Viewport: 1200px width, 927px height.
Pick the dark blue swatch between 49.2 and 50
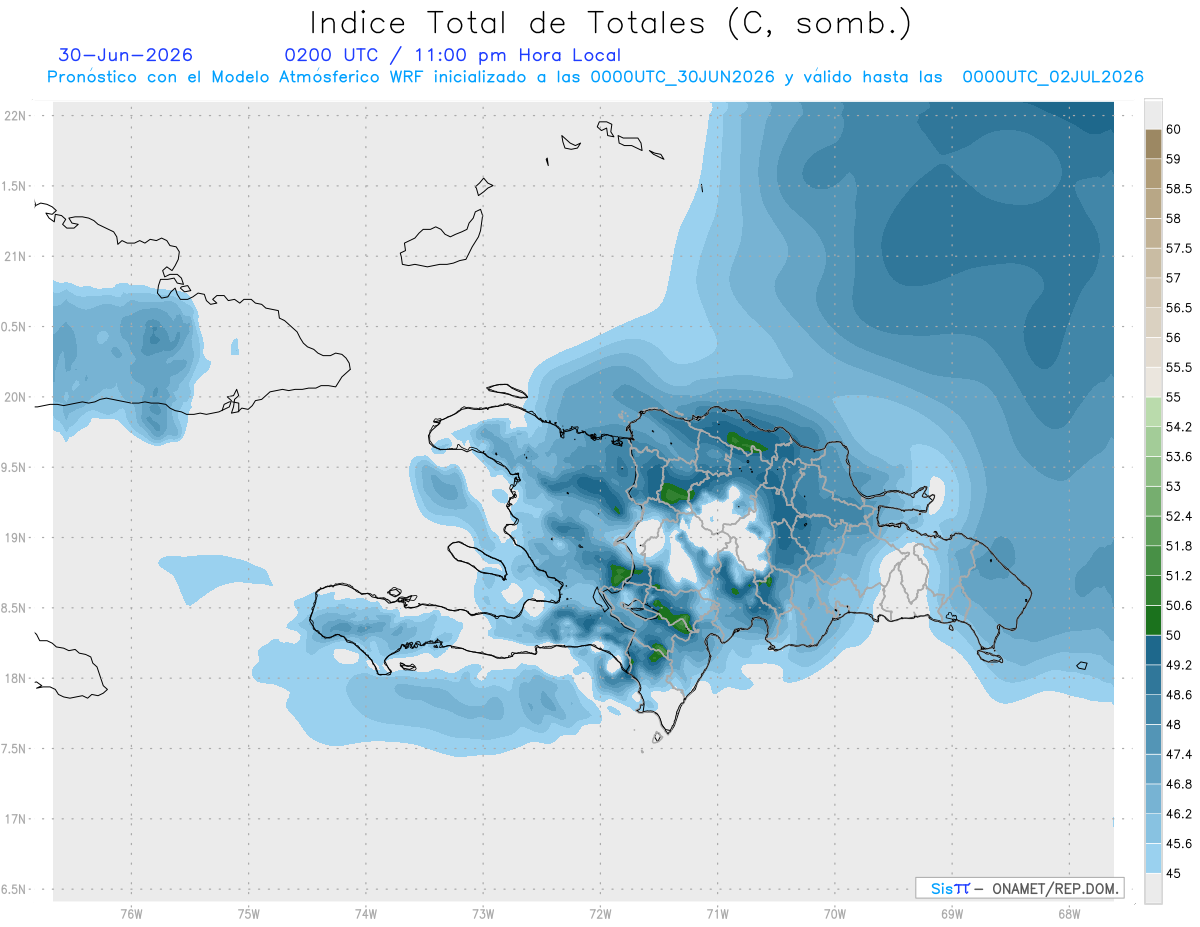(1153, 650)
